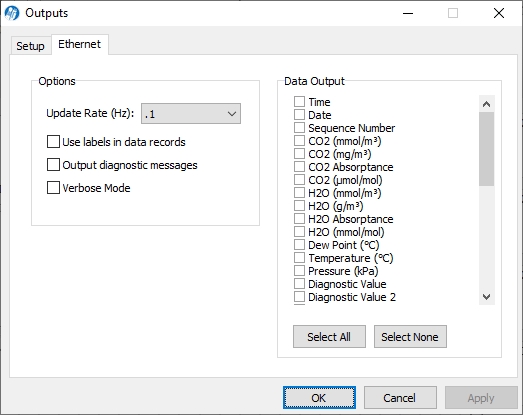Select the Ethernet tab
This screenshot has height=415, width=523.
pos(79,44)
